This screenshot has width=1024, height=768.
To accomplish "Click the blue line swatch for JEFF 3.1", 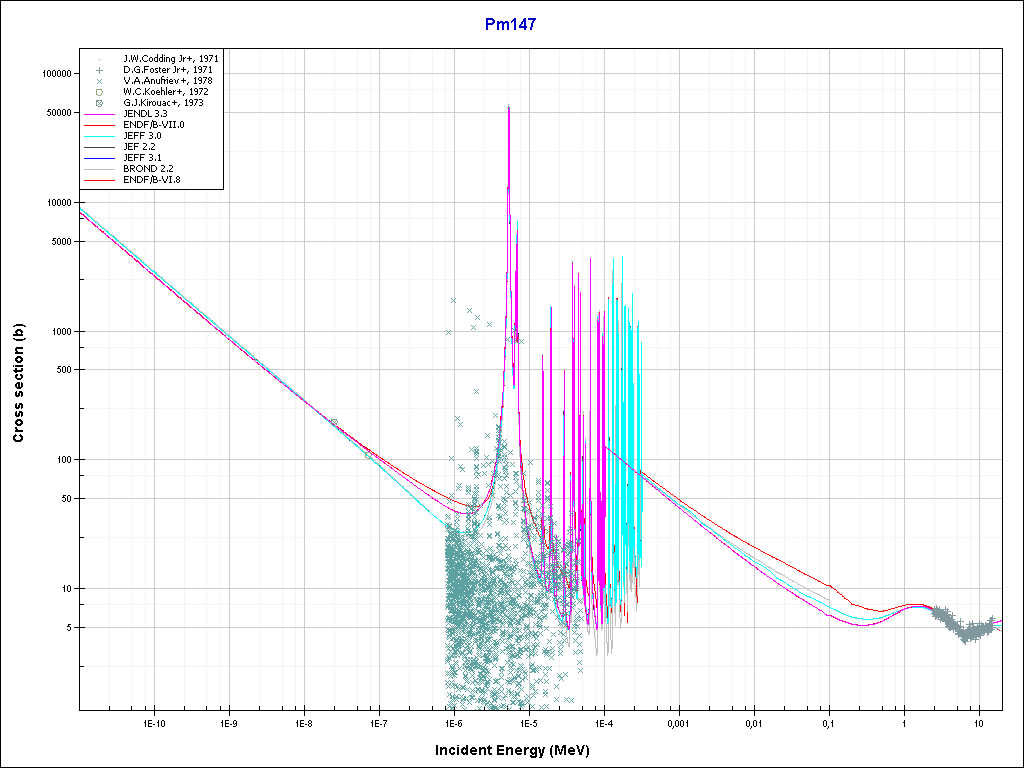I will point(100,158).
